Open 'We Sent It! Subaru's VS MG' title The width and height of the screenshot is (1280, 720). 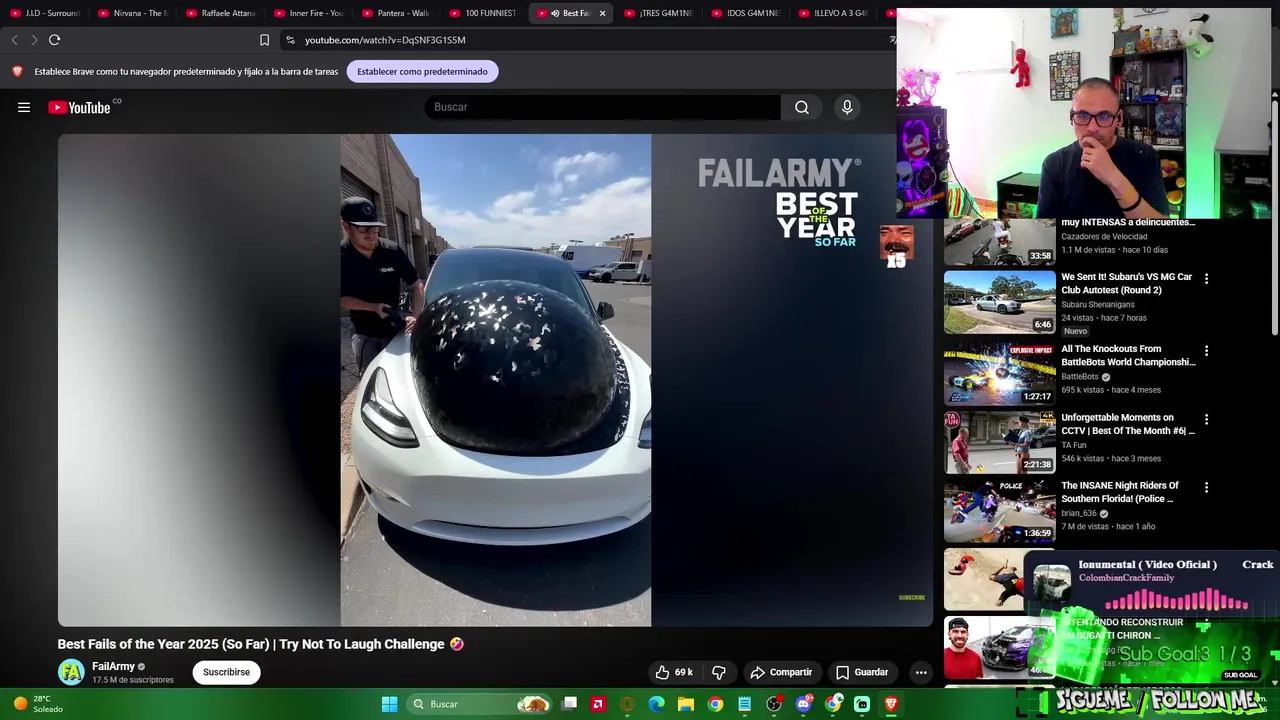point(1126,283)
